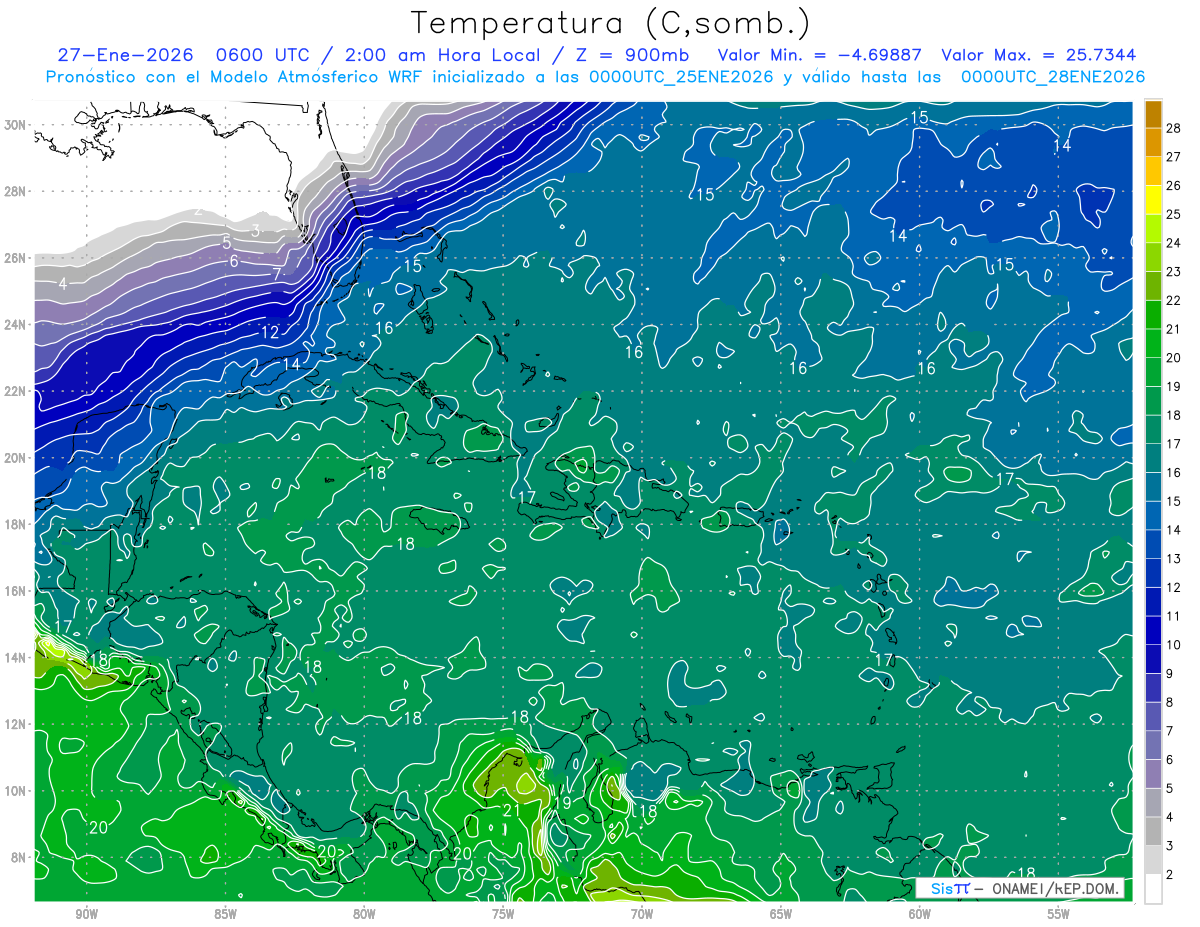Click the latitude axis label "16N"
The width and height of the screenshot is (1200, 927).
(x=15, y=591)
